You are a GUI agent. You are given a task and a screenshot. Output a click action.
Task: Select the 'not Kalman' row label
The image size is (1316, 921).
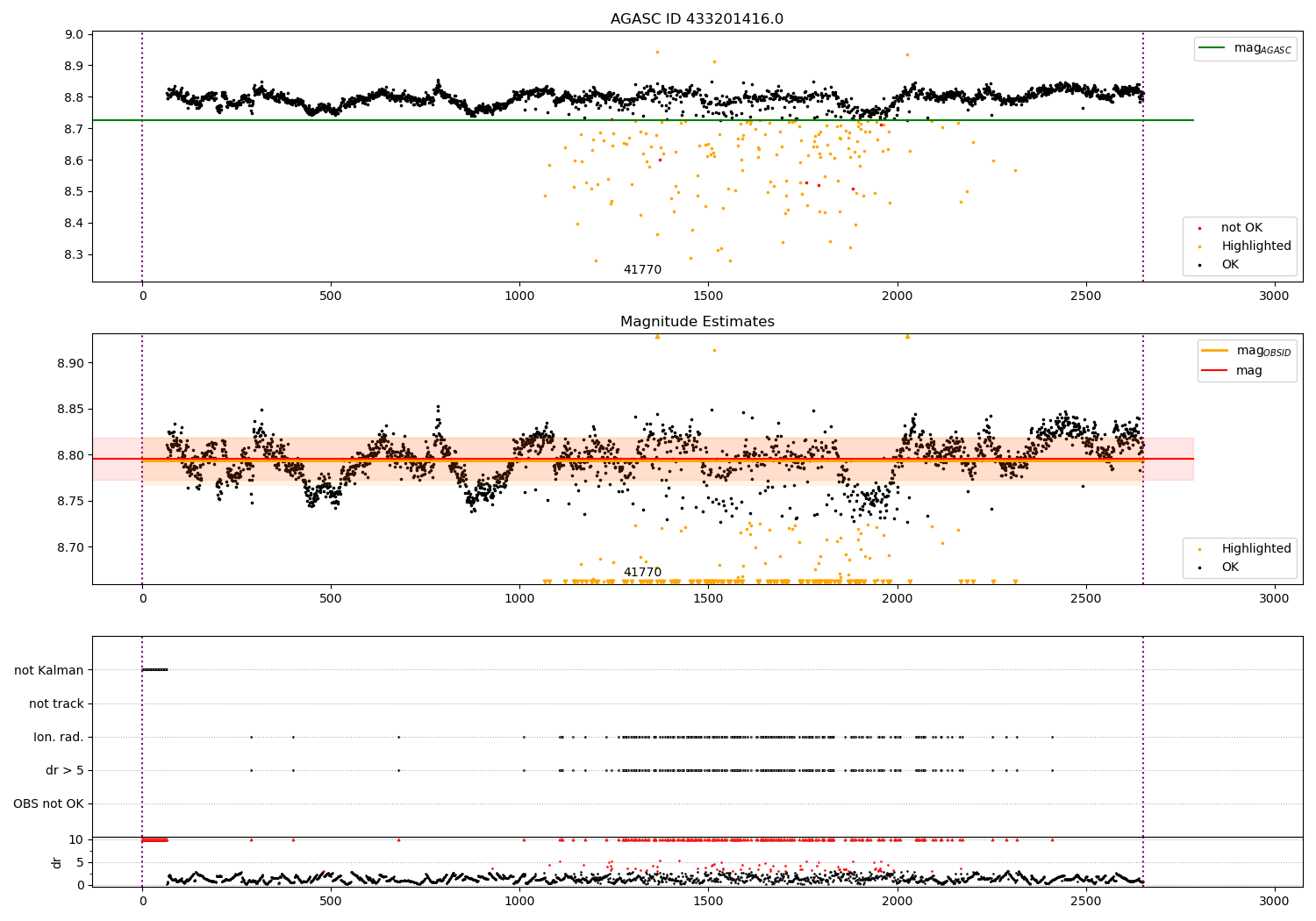(49, 670)
